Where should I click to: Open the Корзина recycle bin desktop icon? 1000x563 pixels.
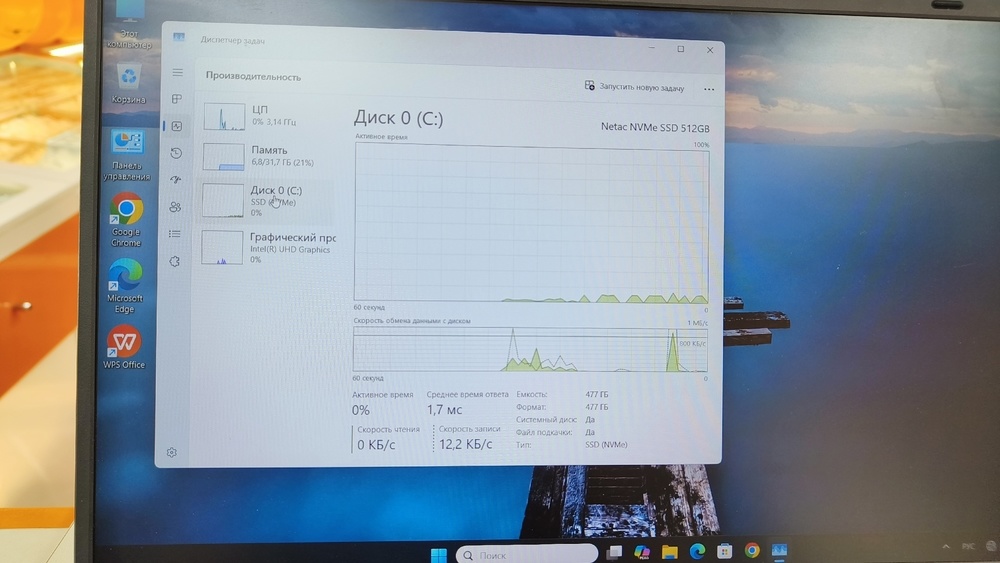click(129, 84)
